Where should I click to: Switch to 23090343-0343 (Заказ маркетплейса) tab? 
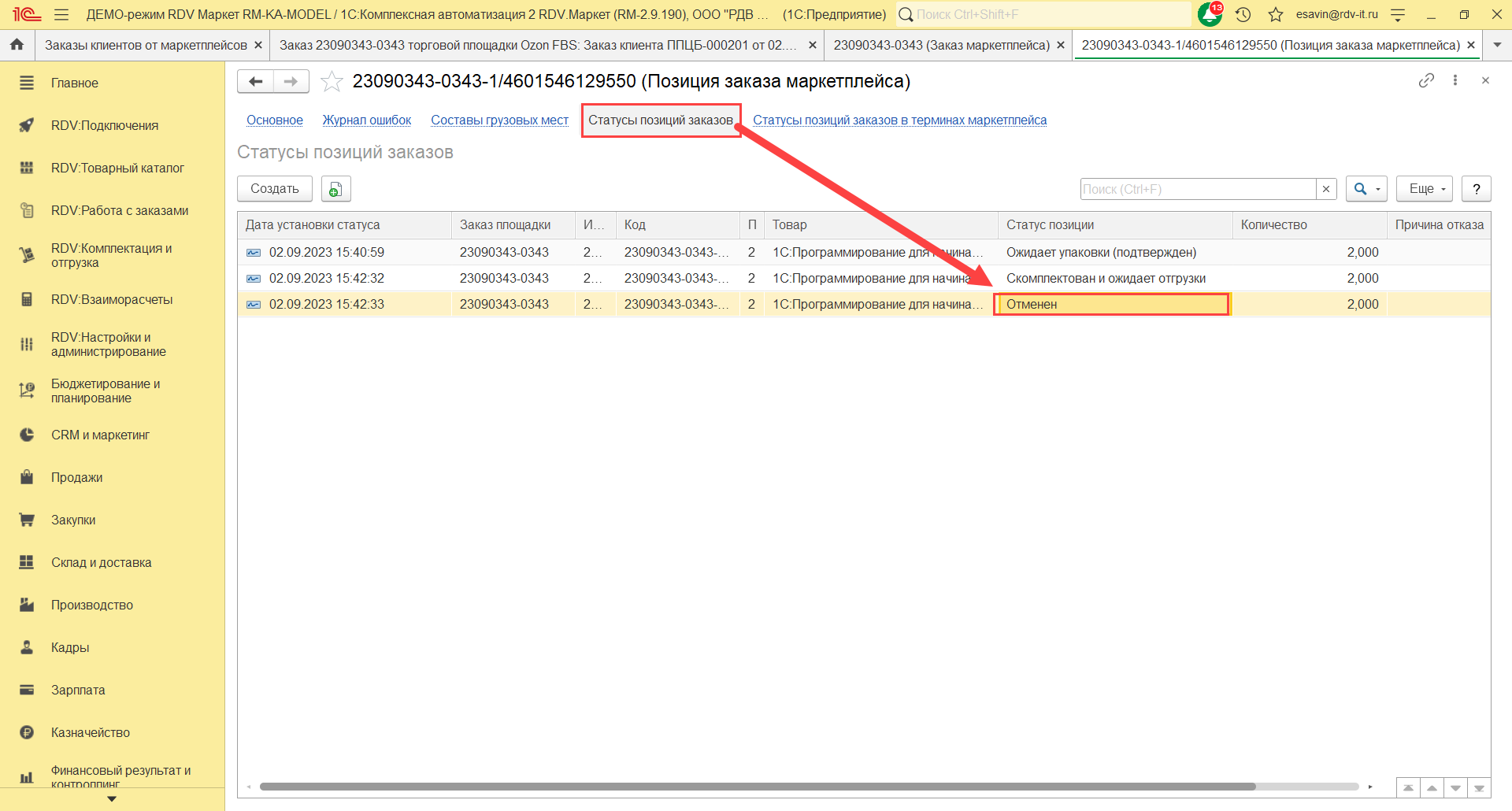[x=942, y=45]
